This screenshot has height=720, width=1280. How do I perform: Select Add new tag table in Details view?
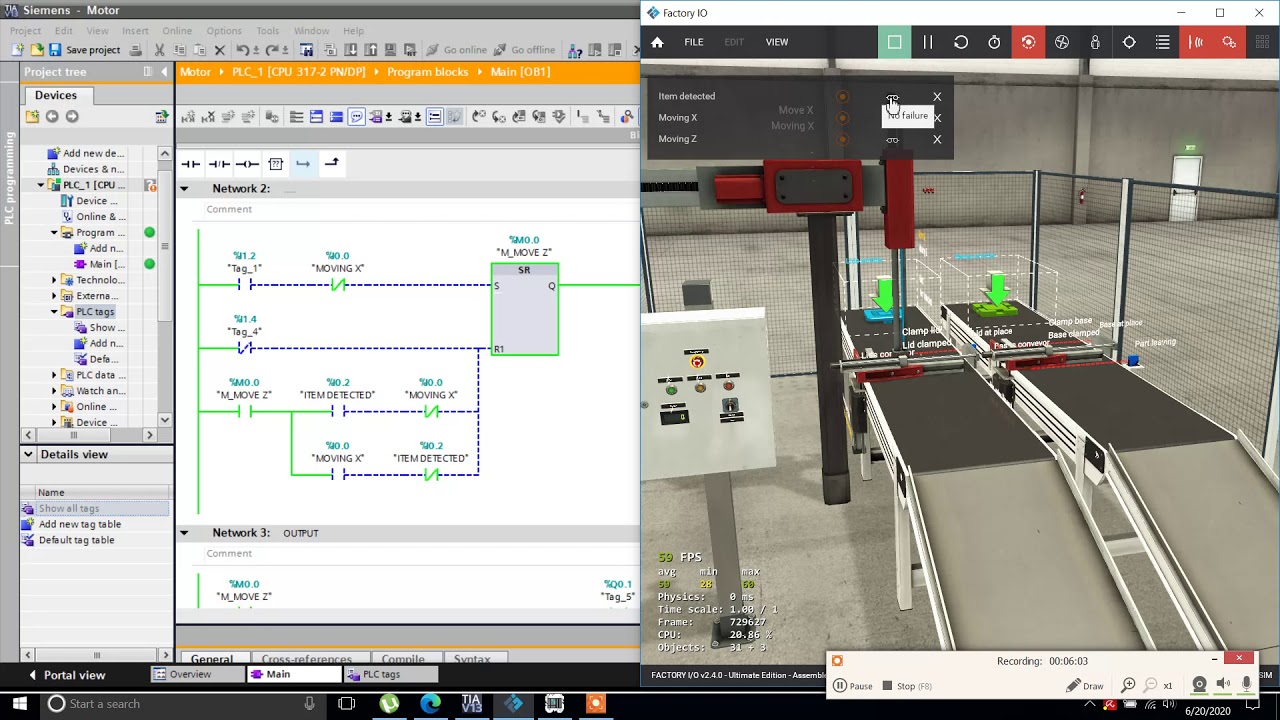80,524
